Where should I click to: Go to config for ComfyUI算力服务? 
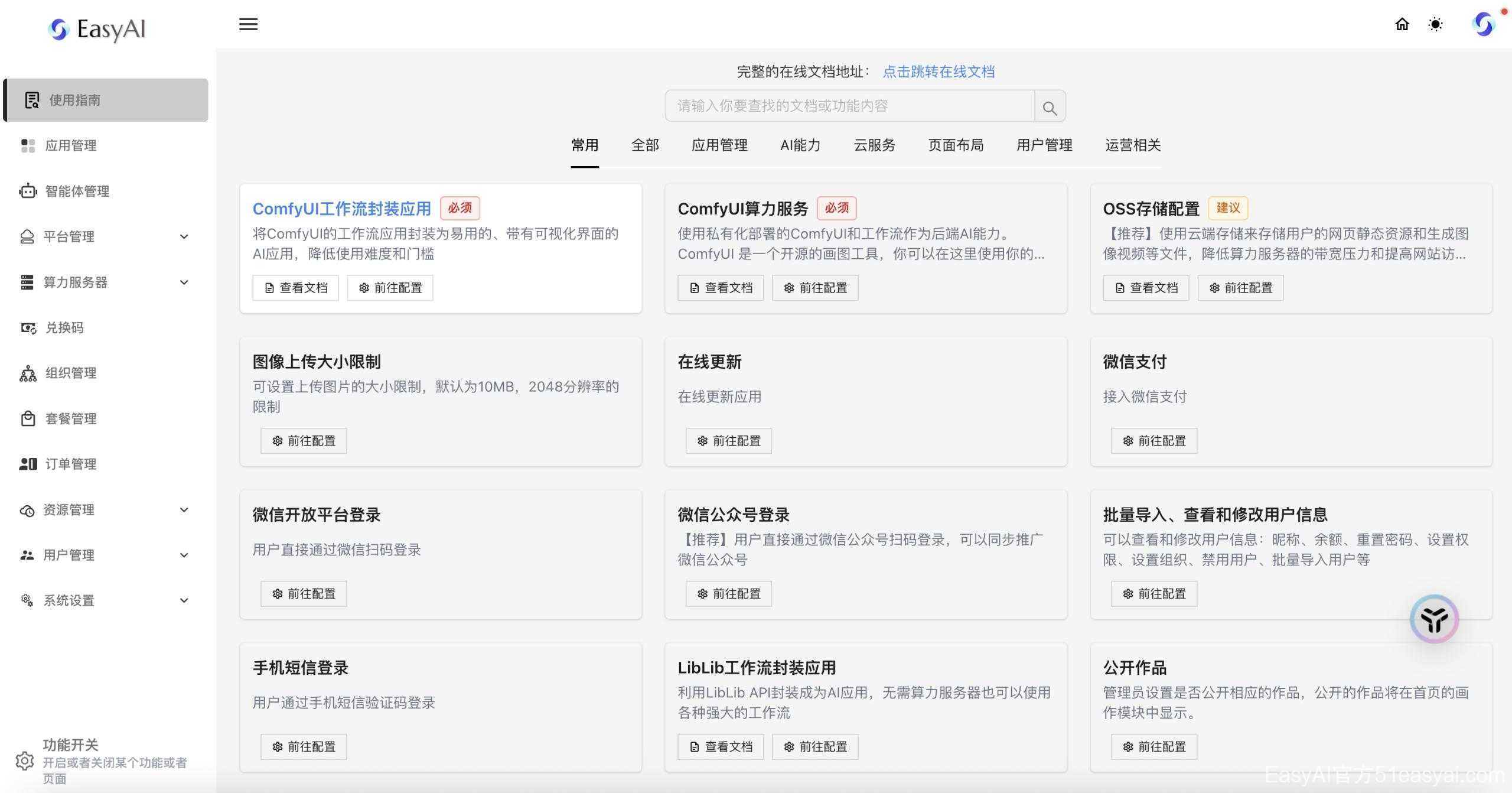coord(815,288)
